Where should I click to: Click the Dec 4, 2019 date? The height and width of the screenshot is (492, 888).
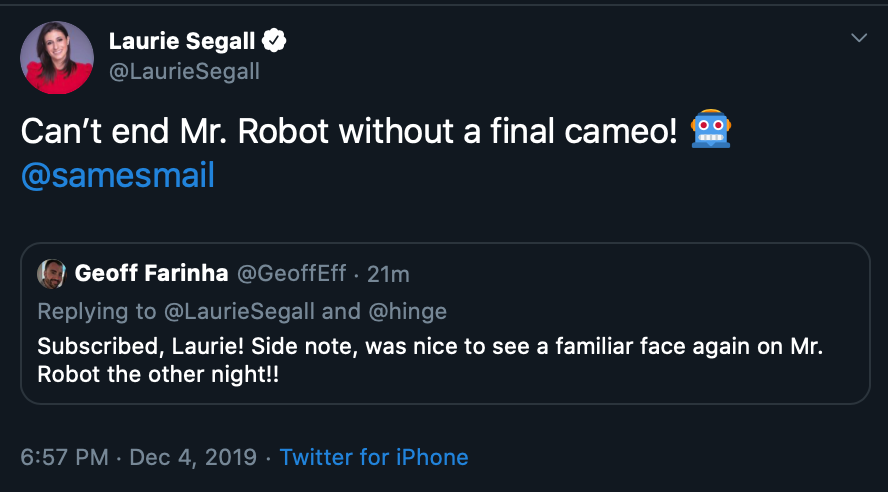[193, 457]
